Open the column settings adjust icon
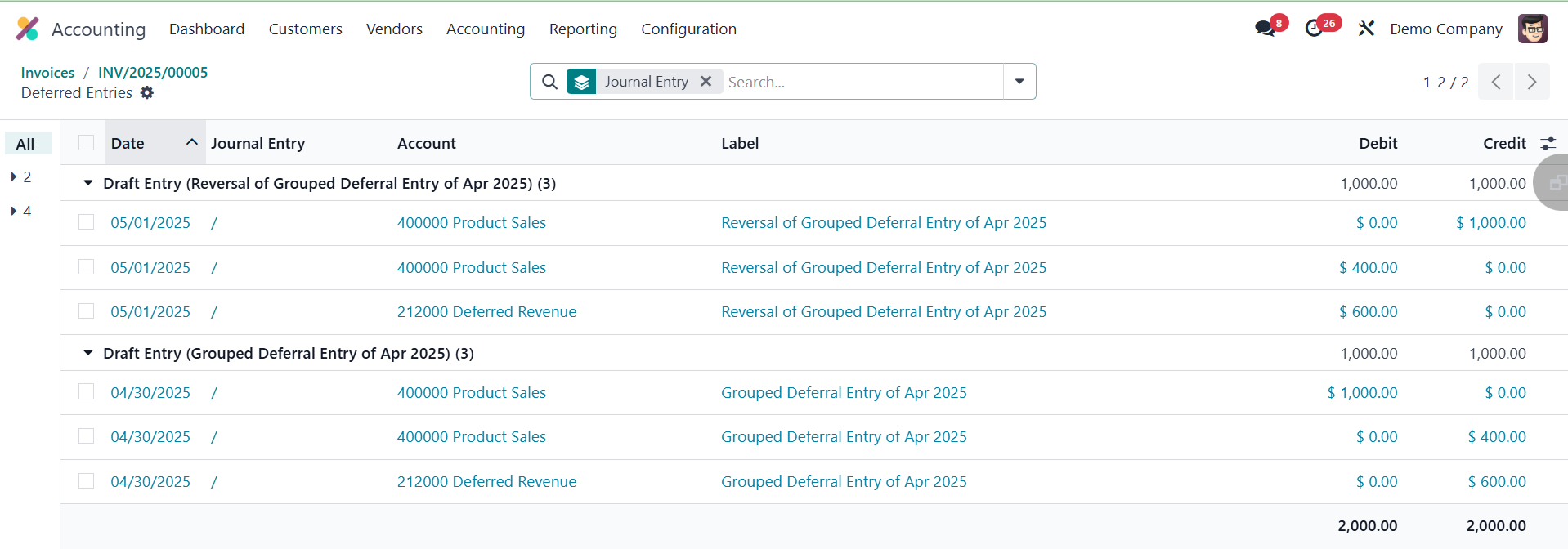The height and width of the screenshot is (549, 1568). pyautogui.click(x=1548, y=144)
